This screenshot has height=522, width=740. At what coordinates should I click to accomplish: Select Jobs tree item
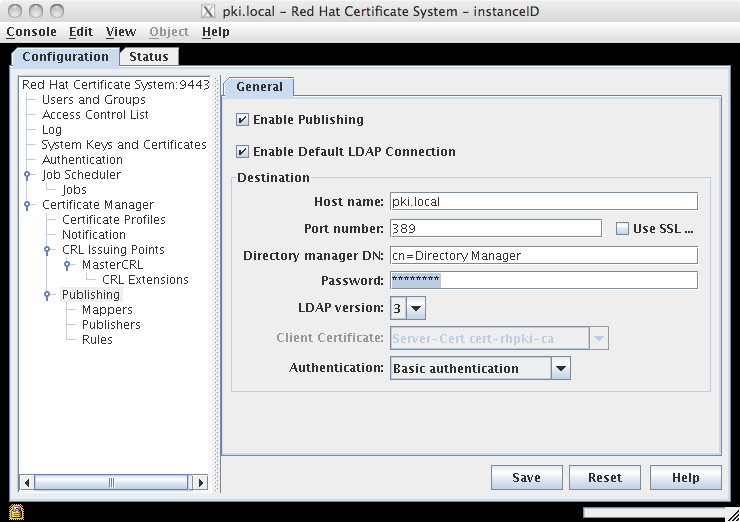[74, 190]
